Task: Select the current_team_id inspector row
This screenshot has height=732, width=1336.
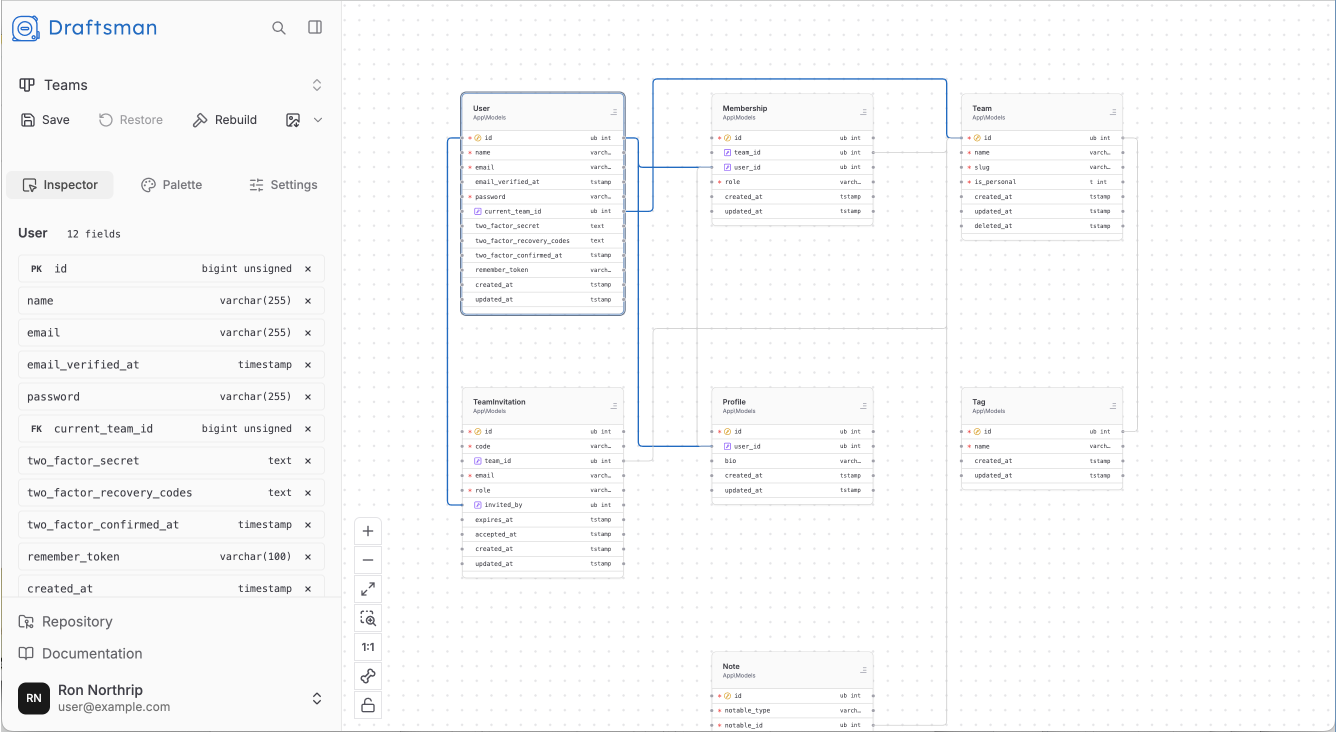Action: click(171, 429)
